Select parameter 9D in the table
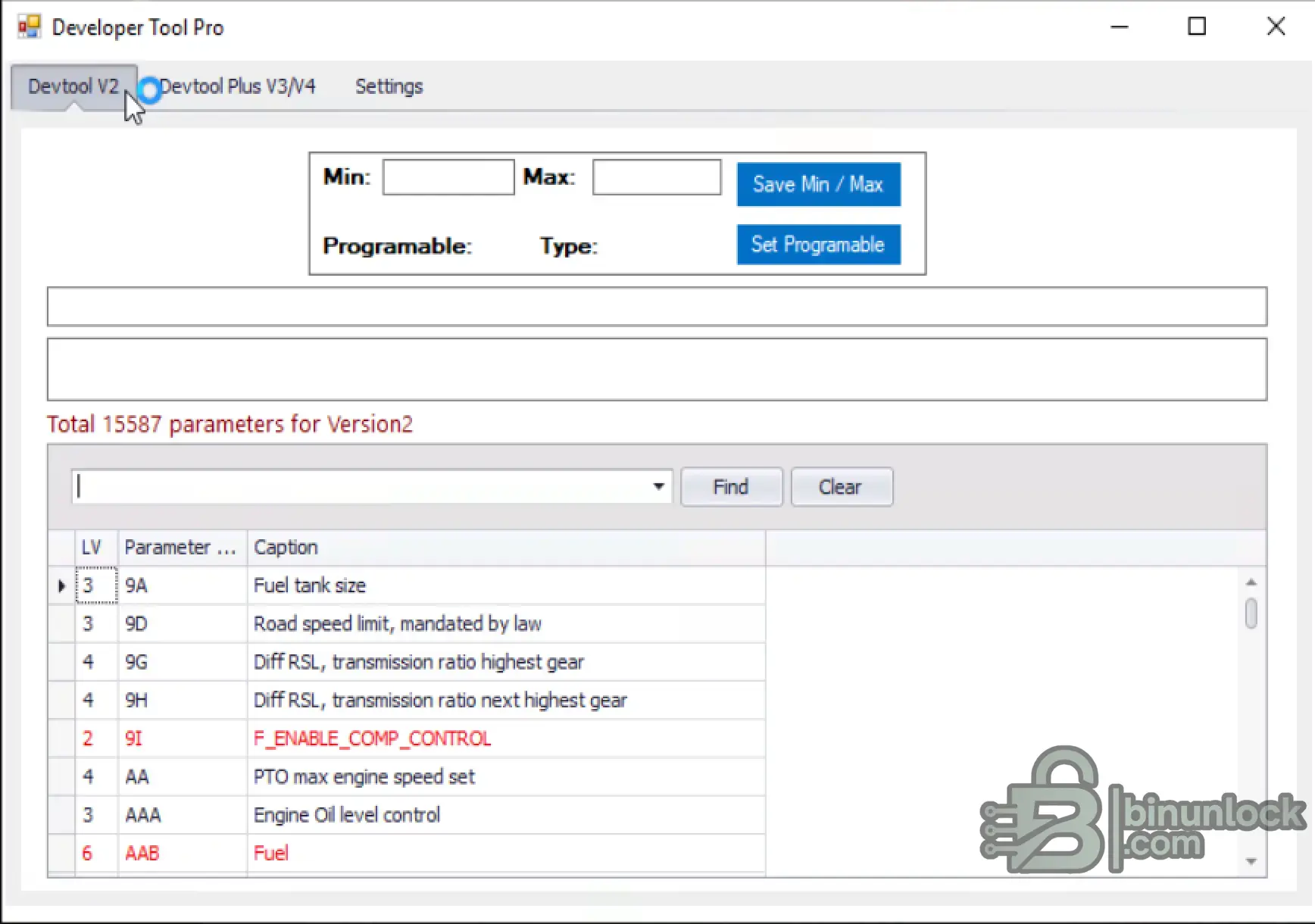Viewport: 1315px width, 924px height. coord(183,624)
